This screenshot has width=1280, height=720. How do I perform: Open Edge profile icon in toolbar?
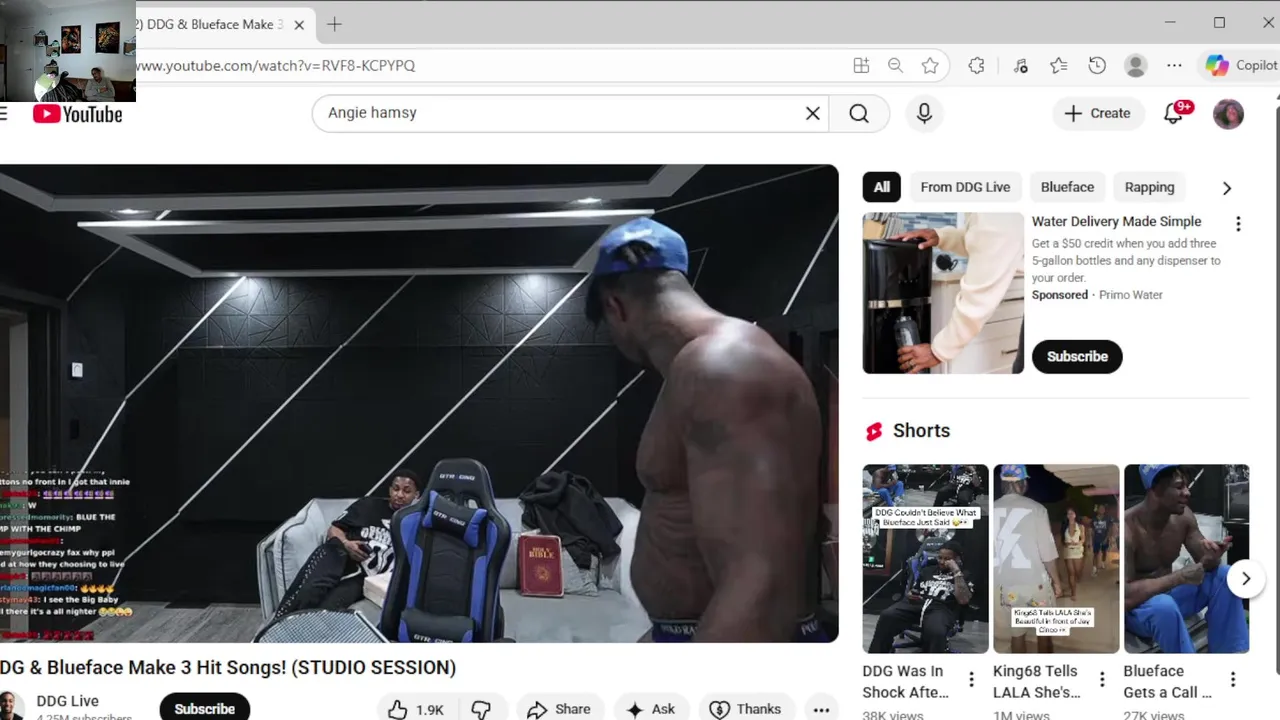coord(1135,65)
